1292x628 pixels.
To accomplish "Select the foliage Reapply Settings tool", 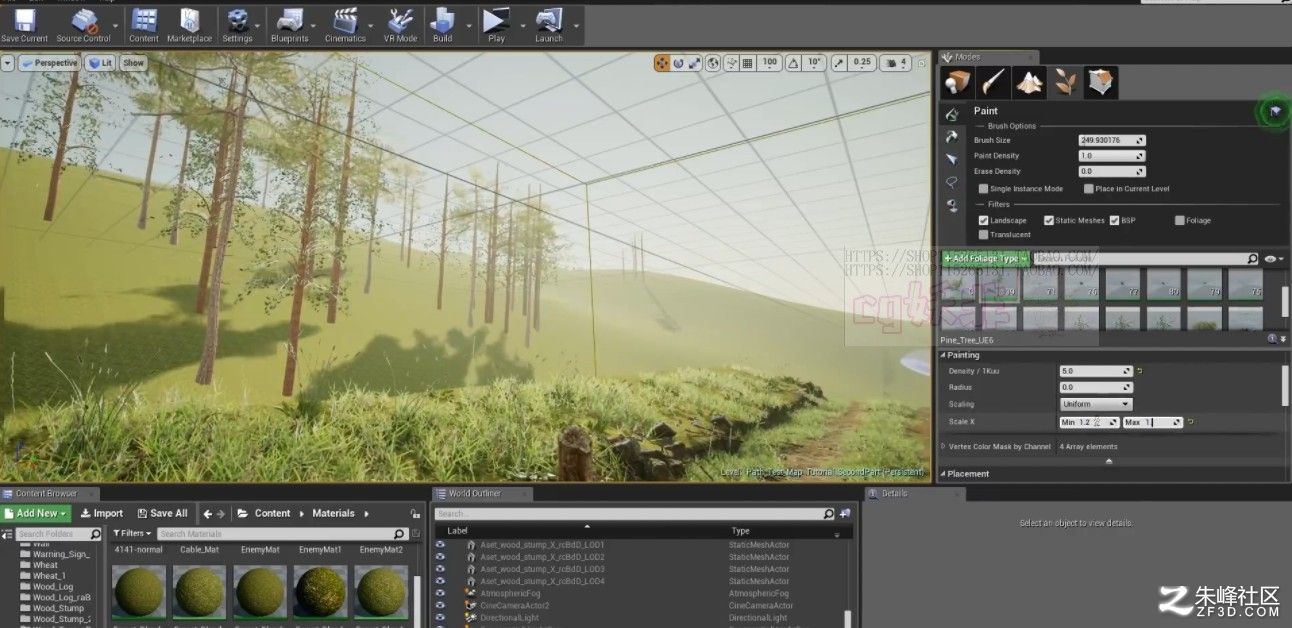I will pyautogui.click(x=952, y=137).
